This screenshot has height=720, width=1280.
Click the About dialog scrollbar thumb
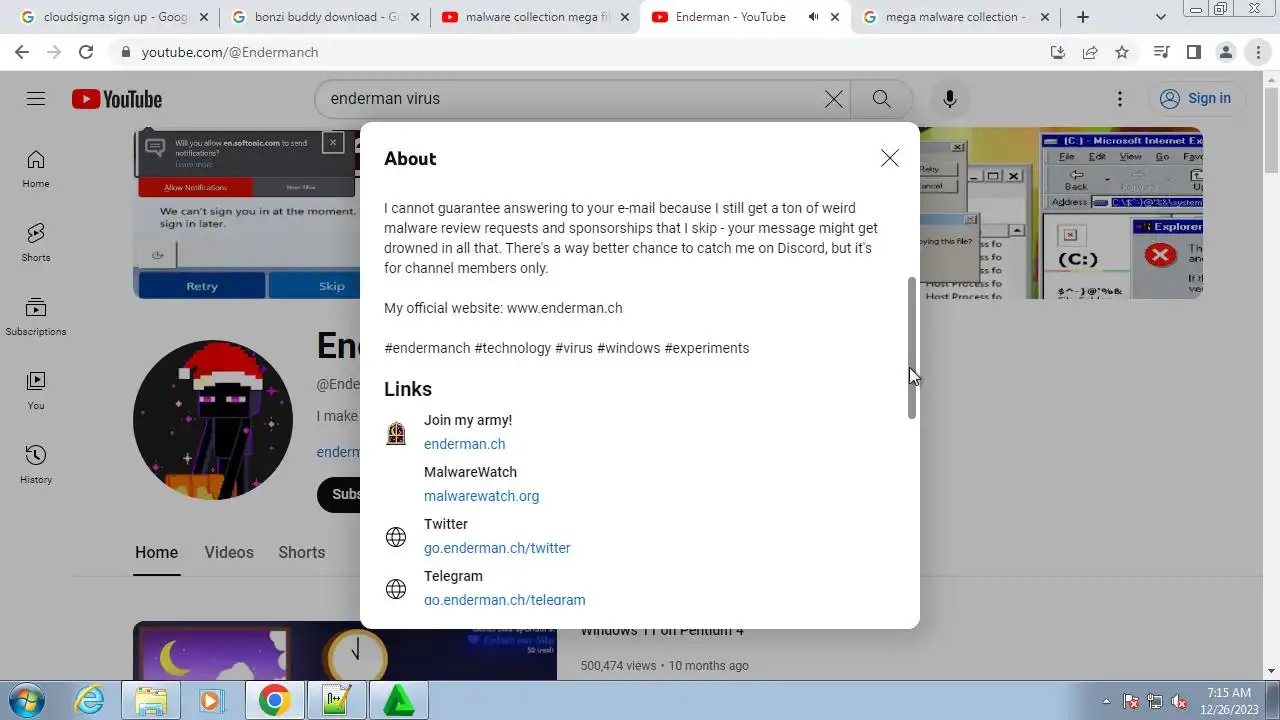[912, 348]
